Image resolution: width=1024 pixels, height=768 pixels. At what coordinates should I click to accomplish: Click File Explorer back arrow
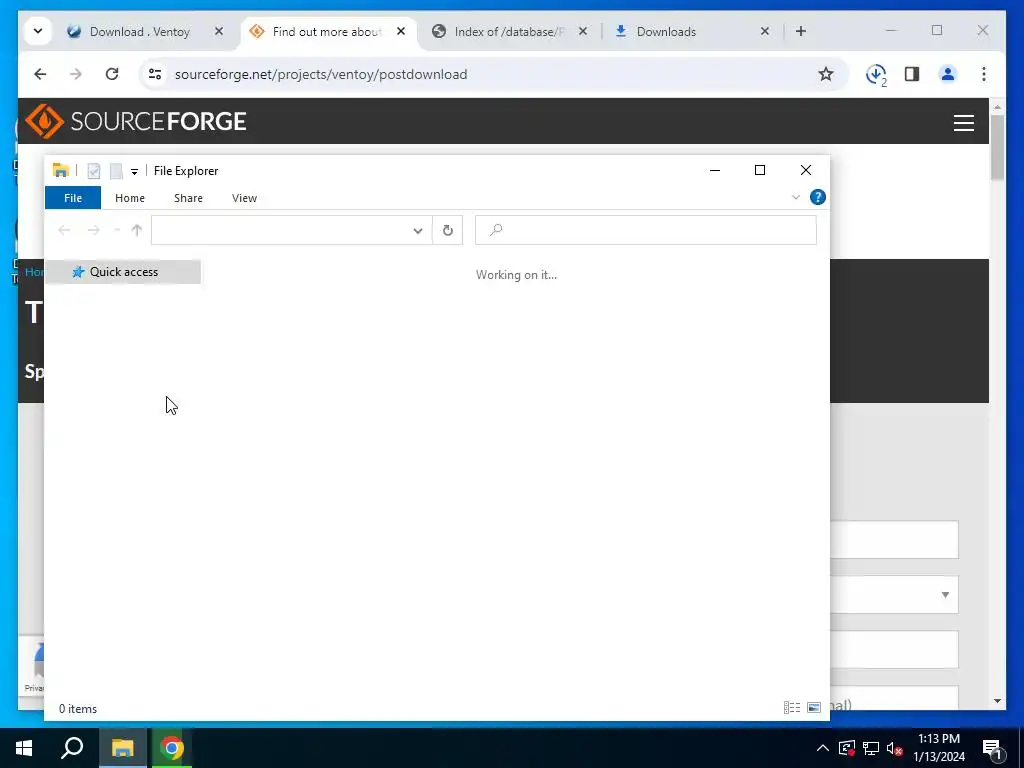click(x=64, y=230)
